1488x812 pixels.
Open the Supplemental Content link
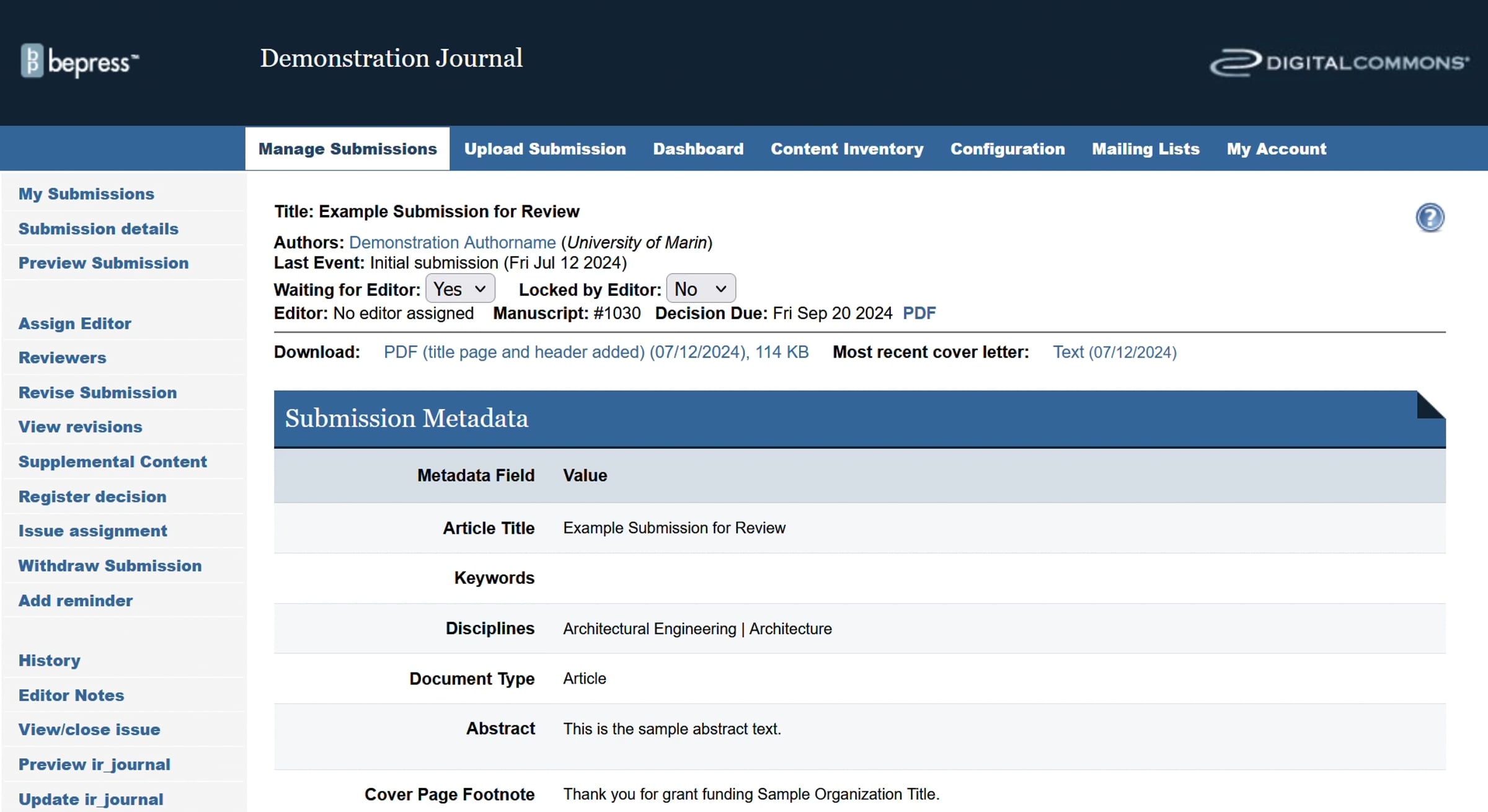[x=113, y=462]
